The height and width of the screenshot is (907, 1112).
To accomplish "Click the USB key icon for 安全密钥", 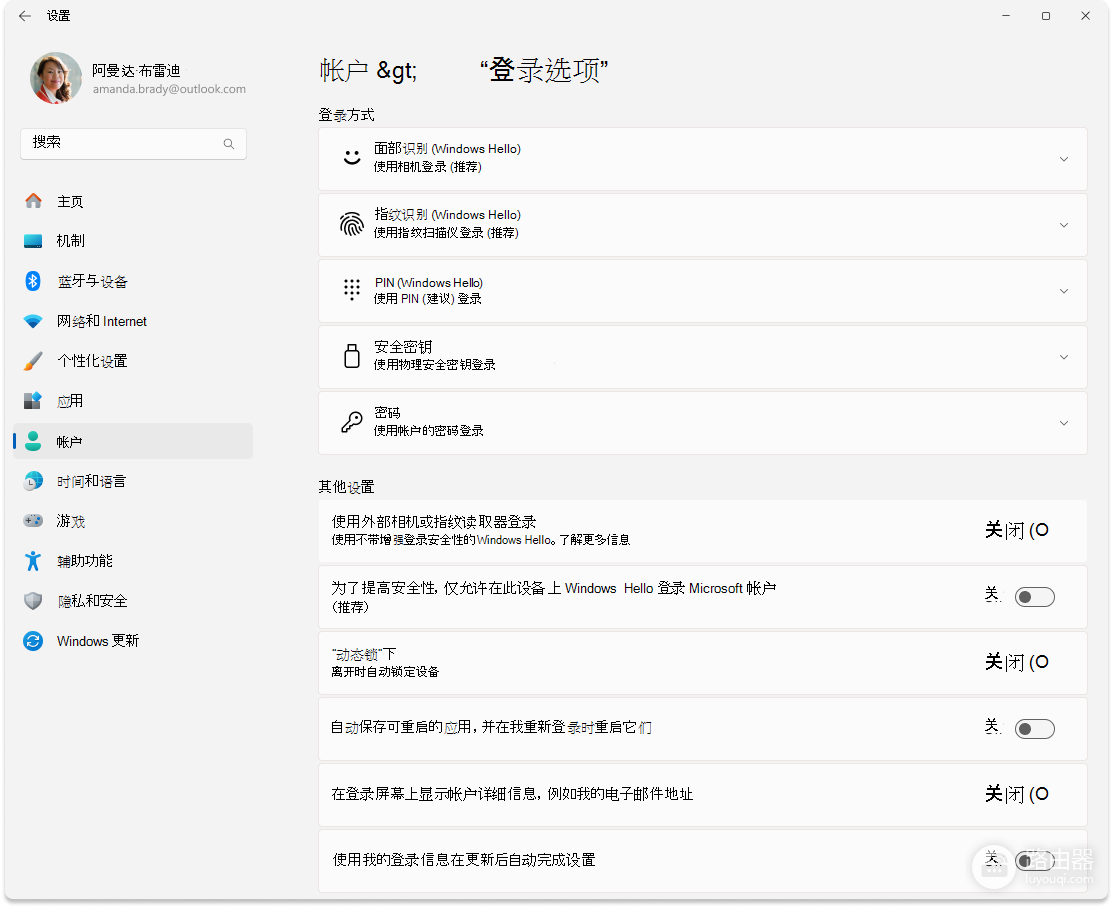I will (352, 356).
